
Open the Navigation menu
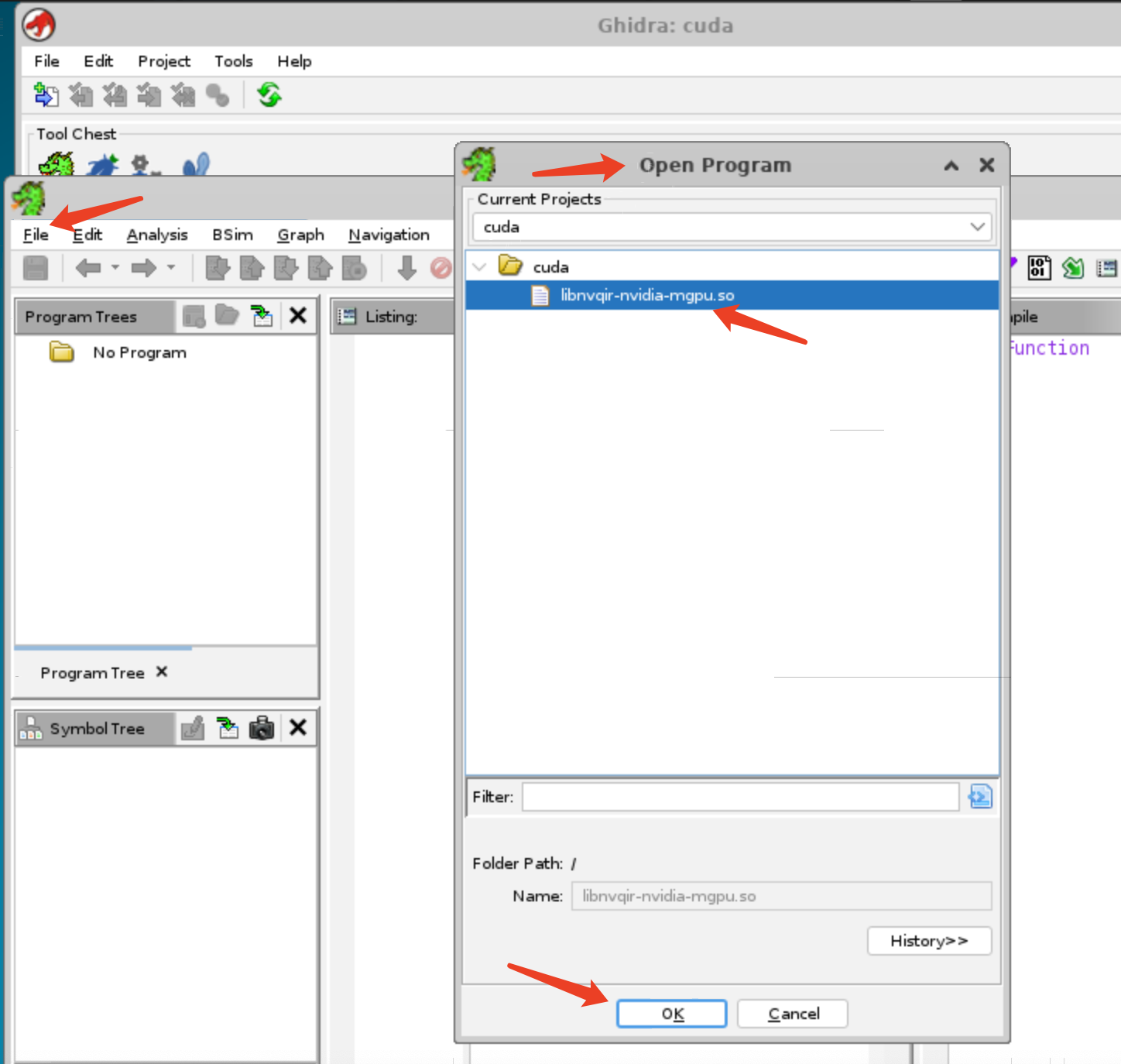click(389, 235)
